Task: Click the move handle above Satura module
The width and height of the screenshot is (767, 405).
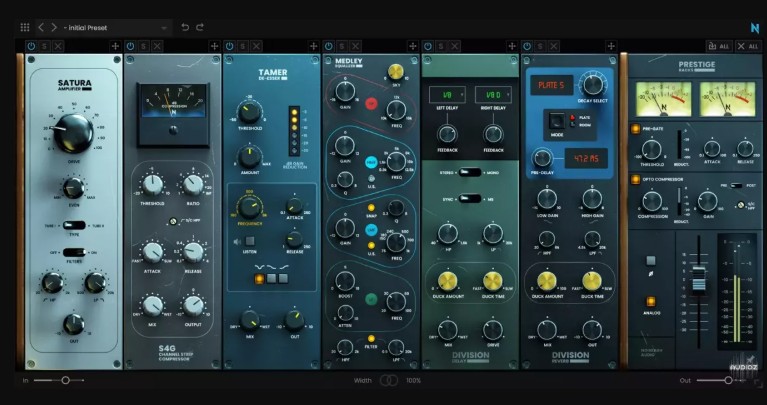Action: pos(115,46)
